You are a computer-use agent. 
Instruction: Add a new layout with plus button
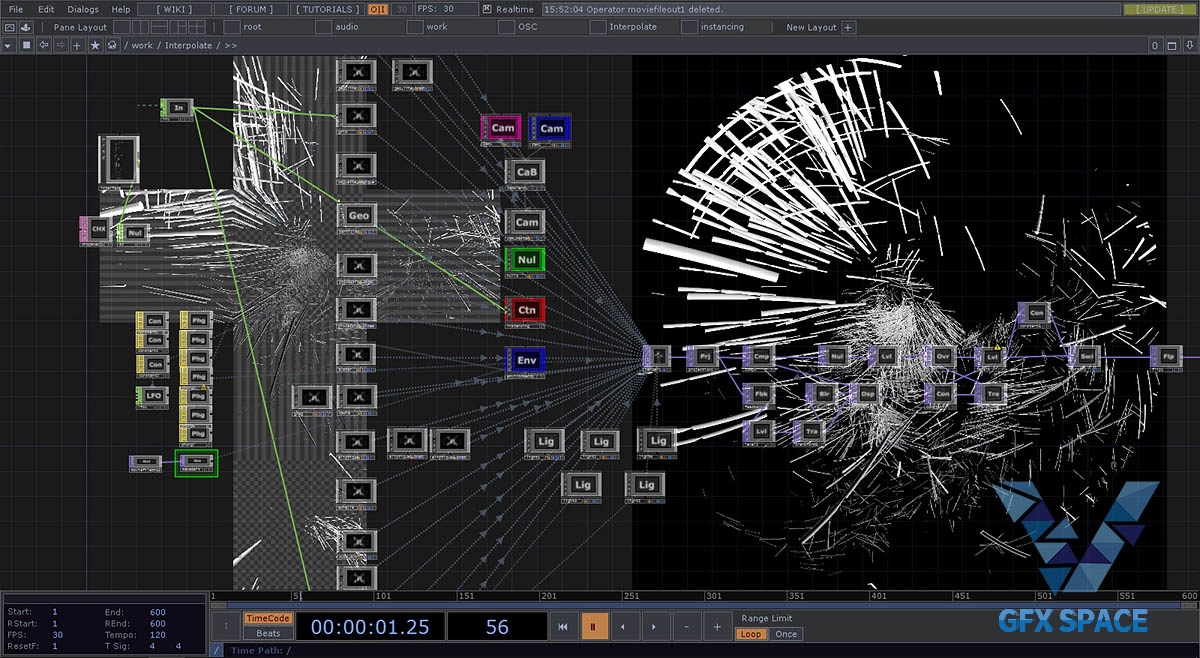(848, 27)
